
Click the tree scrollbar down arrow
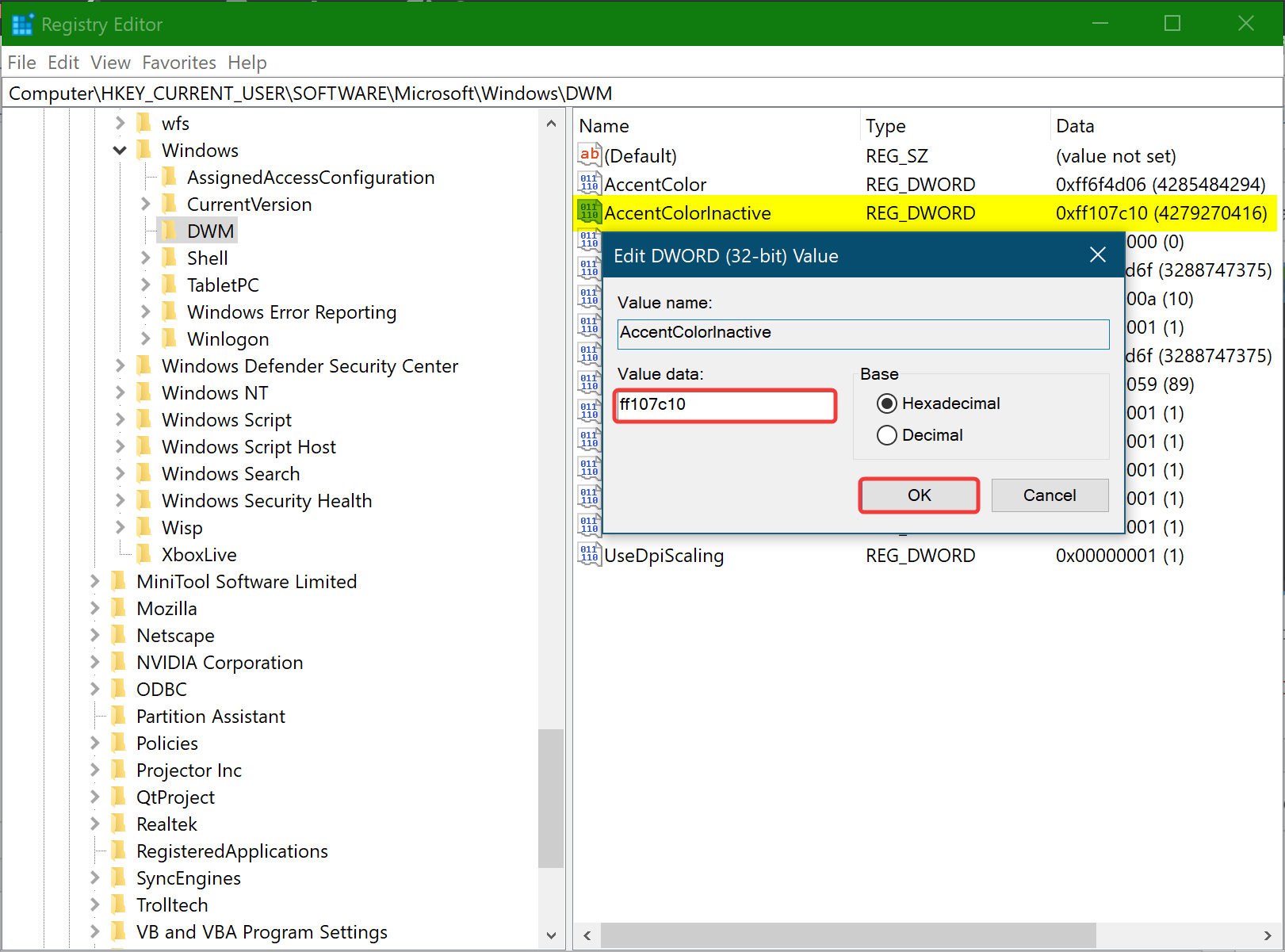click(551, 936)
